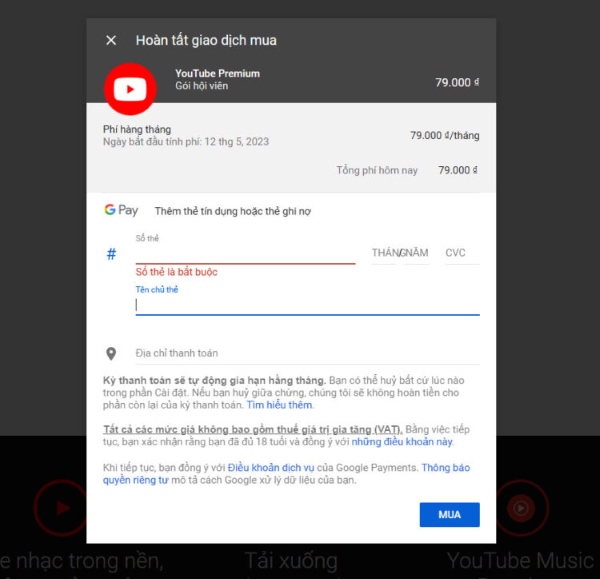
Task: Click the Số thẻ là bắt buộc error message
Action: tap(177, 272)
